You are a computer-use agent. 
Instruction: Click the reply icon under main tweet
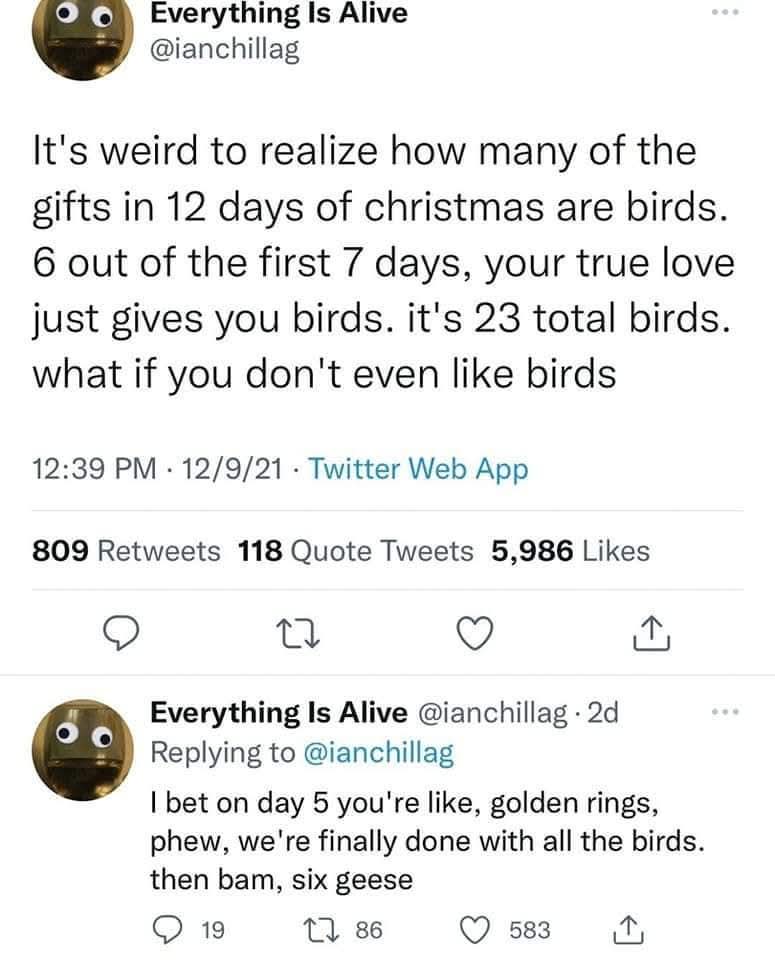[120, 631]
